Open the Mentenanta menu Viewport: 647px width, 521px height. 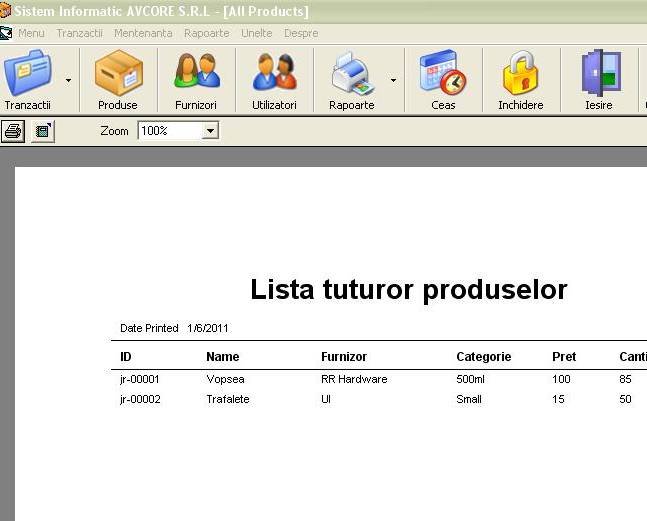(x=143, y=33)
